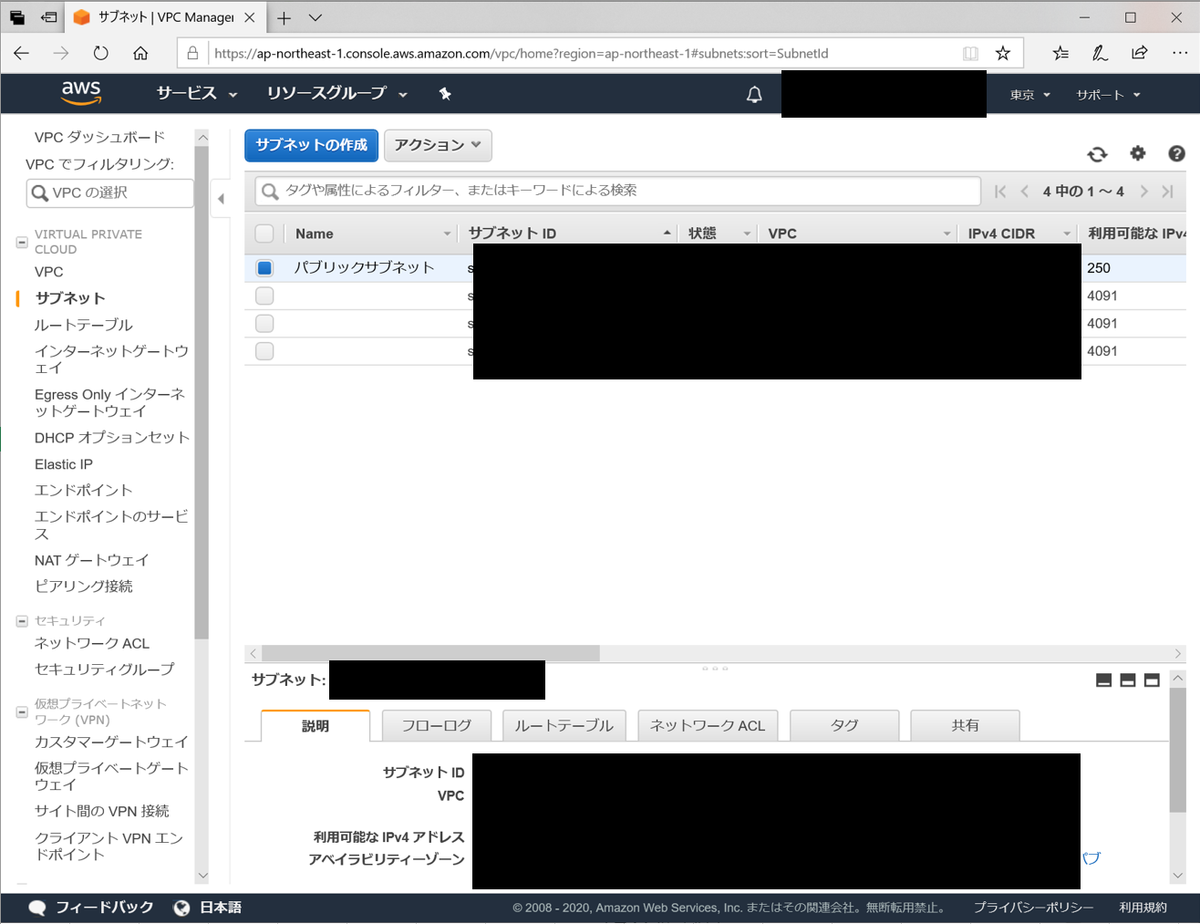Viewport: 1200px width, 924px height.
Task: Switch to the フローログ tab
Action: [437, 726]
